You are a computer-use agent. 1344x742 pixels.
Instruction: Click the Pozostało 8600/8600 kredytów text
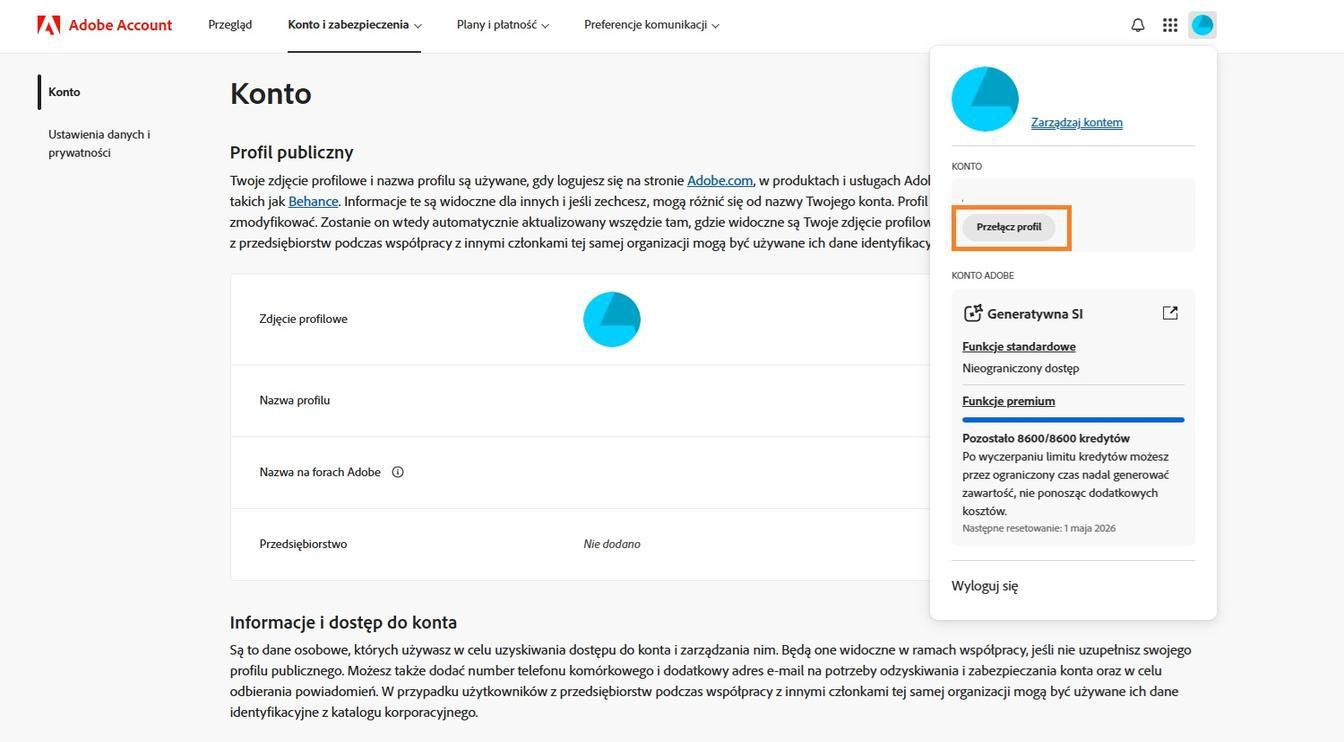(x=1046, y=438)
